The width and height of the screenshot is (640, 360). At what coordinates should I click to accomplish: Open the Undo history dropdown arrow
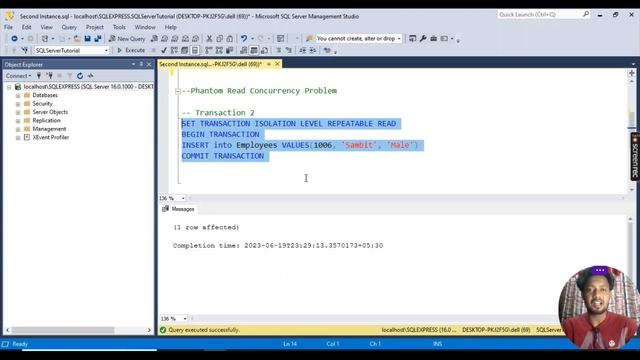[252, 38]
